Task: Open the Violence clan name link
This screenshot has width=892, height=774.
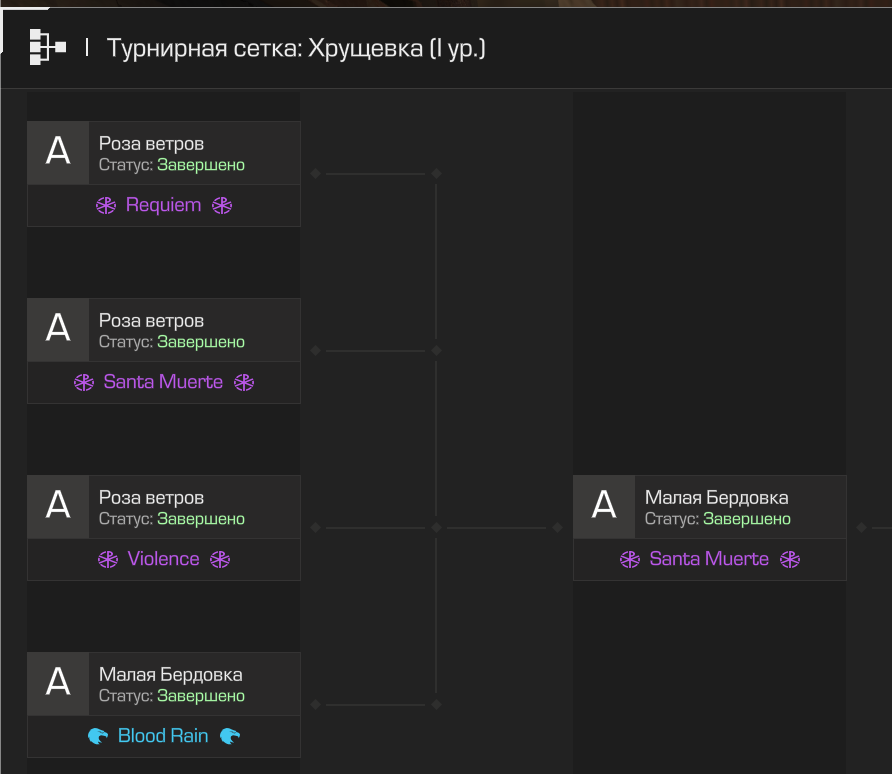Action: 163,558
